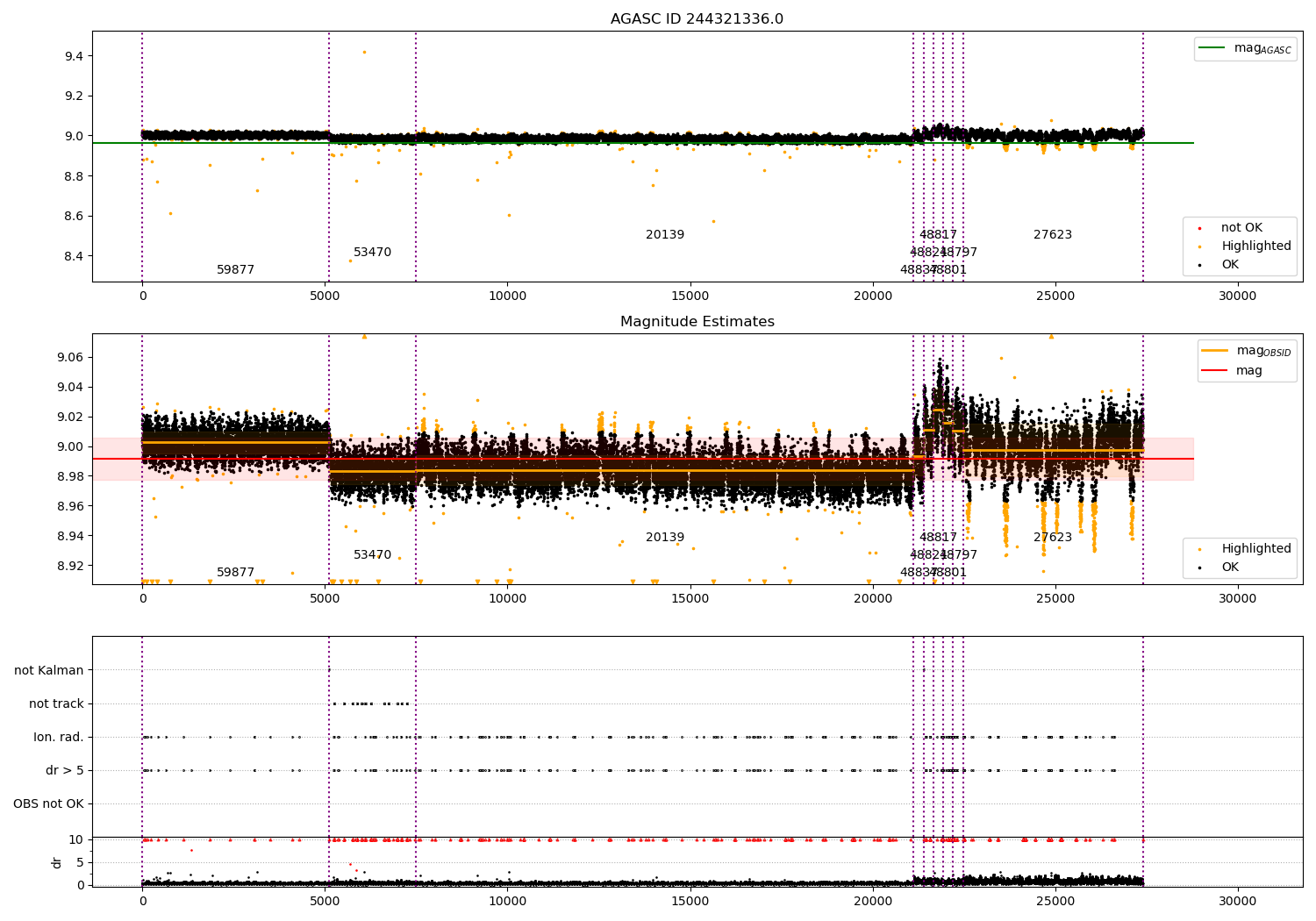Click the 9.2 y-axis tick label
The width and height of the screenshot is (1316, 921).
(74, 96)
